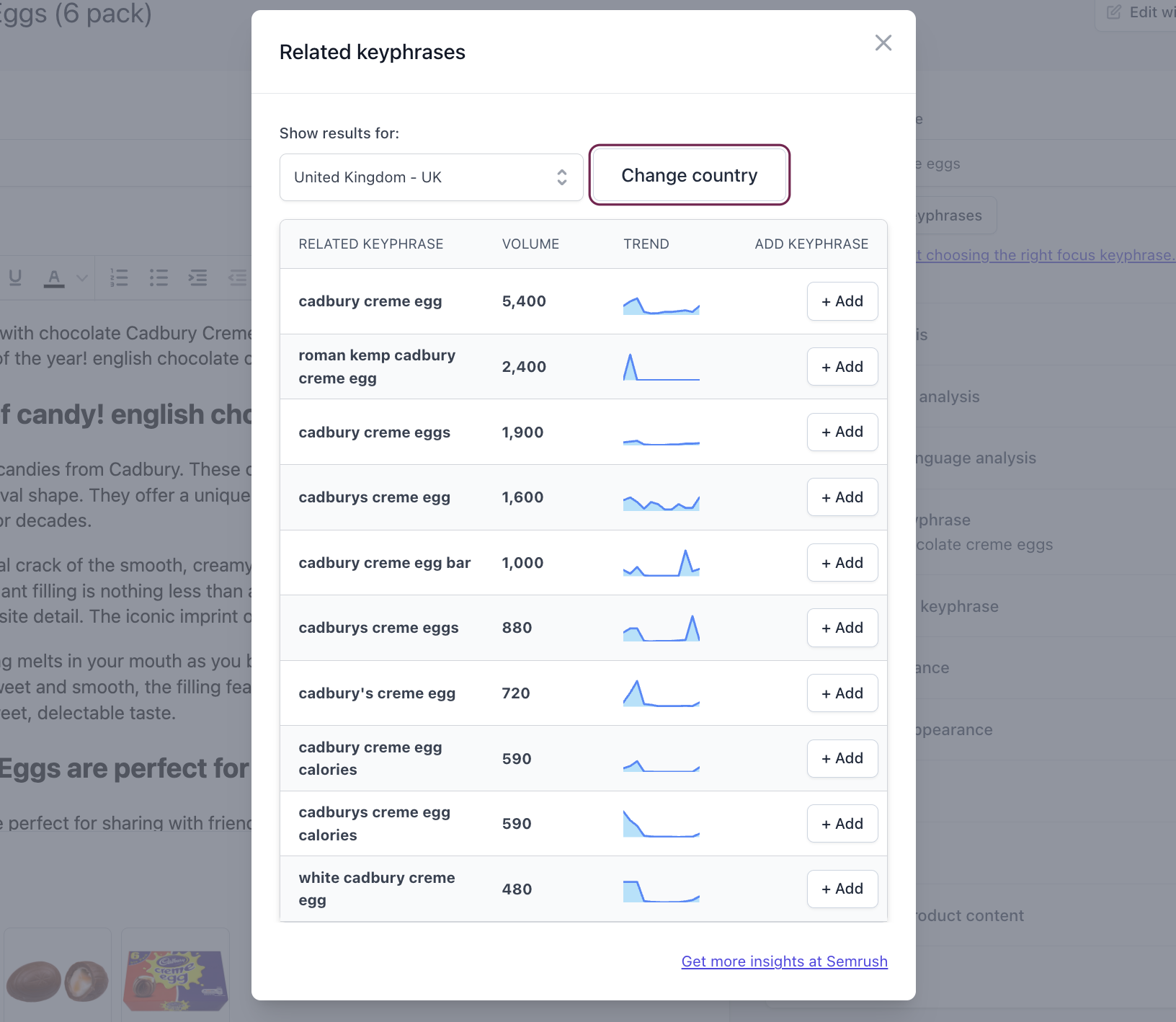
Task: Add the 'cadburys creme egg' keyphrase
Action: [842, 497]
